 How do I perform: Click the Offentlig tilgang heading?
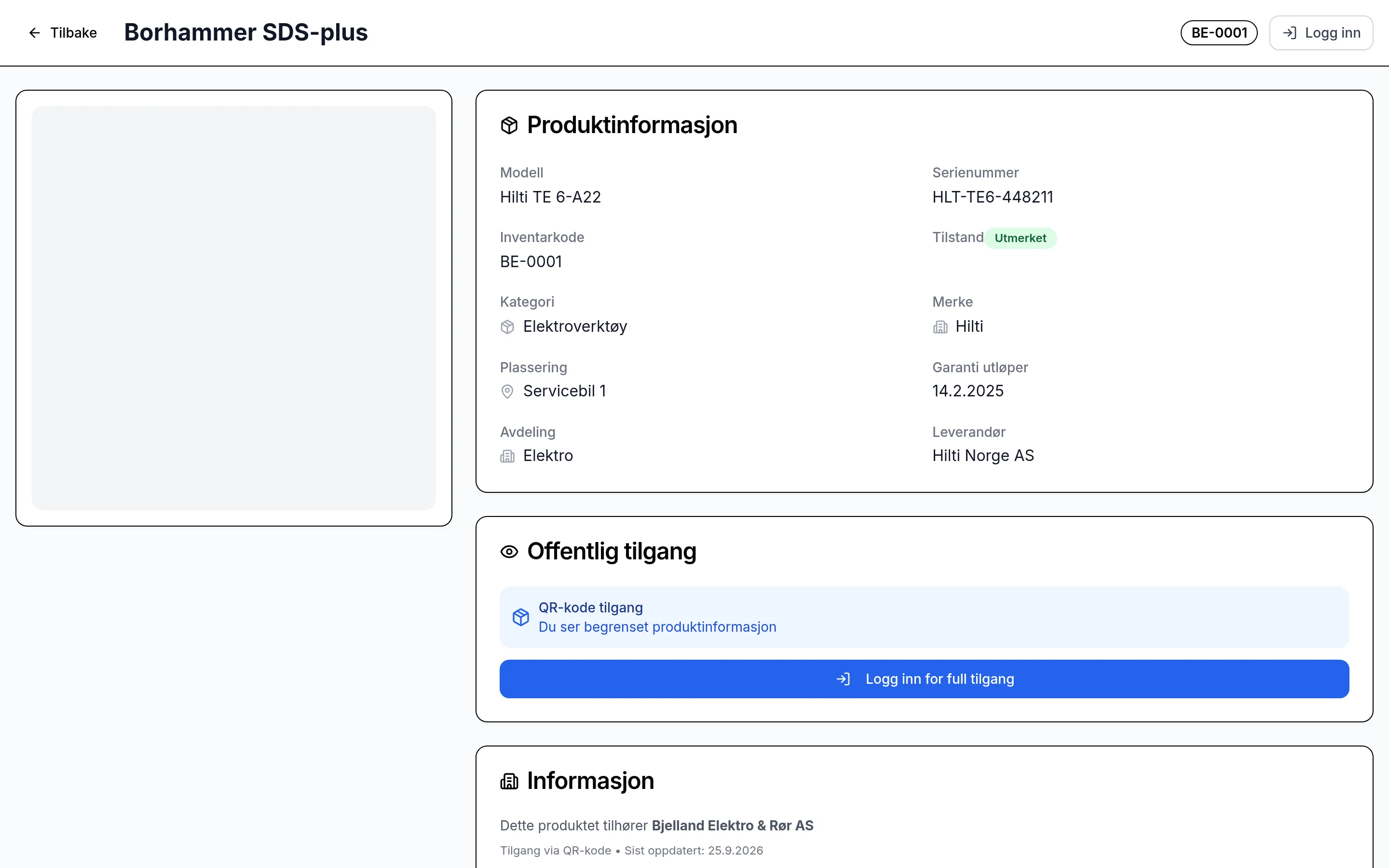[x=611, y=551]
